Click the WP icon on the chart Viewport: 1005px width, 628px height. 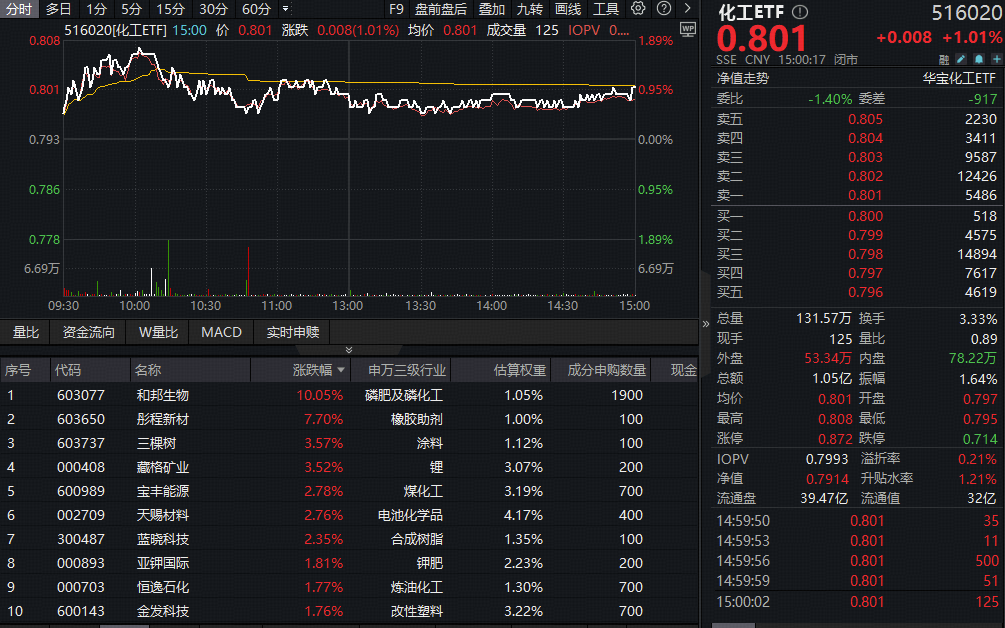click(x=687, y=30)
